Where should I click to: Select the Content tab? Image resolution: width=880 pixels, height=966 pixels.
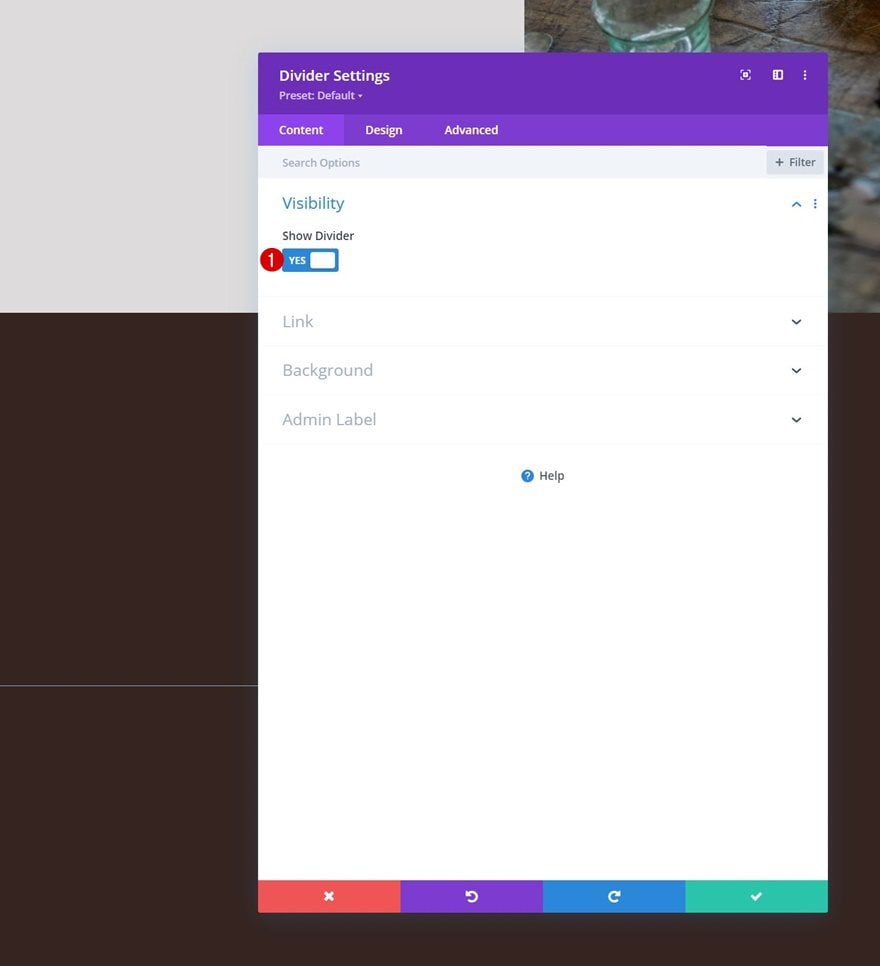pos(301,130)
